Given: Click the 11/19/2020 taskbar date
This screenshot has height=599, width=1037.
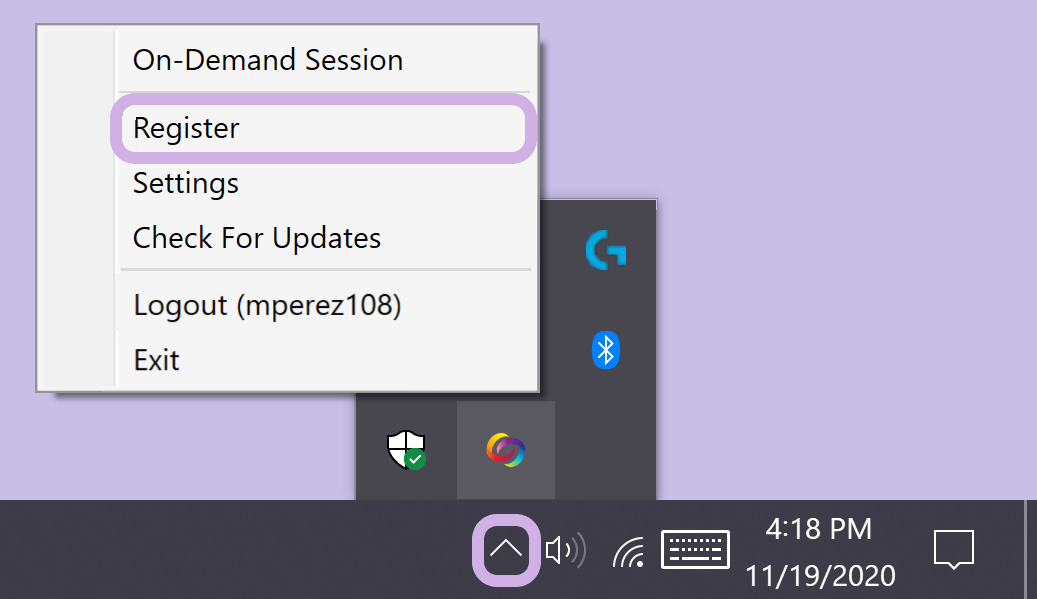Looking at the screenshot, I should [x=819, y=575].
